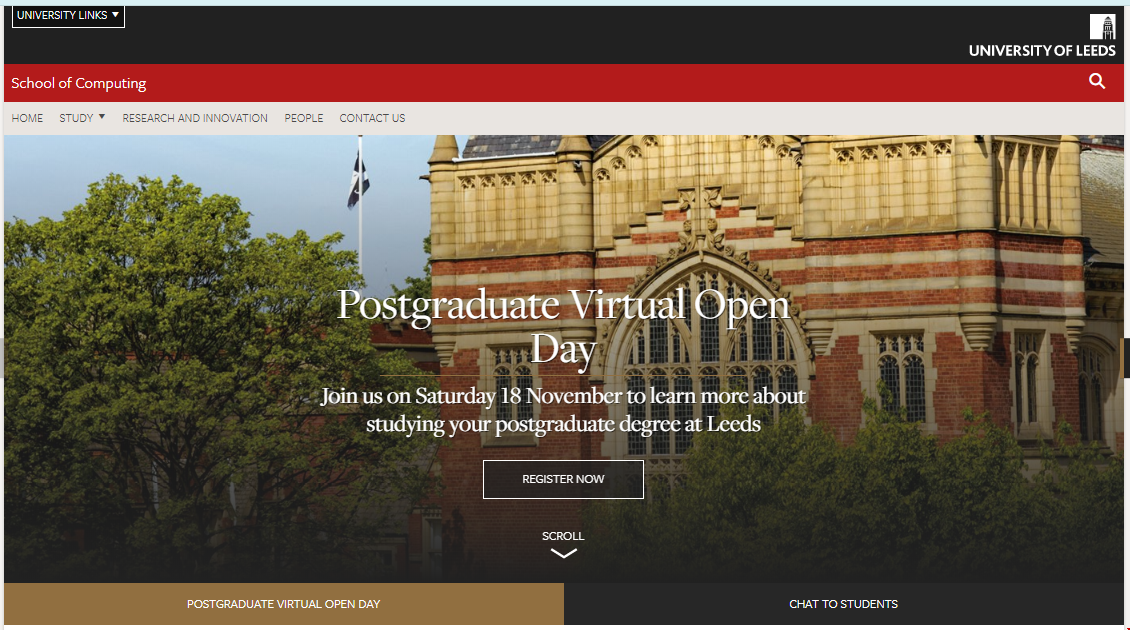Viewport: 1130px width, 630px height.
Task: Click the University of Leeds tower logo
Action: pos(1102,27)
